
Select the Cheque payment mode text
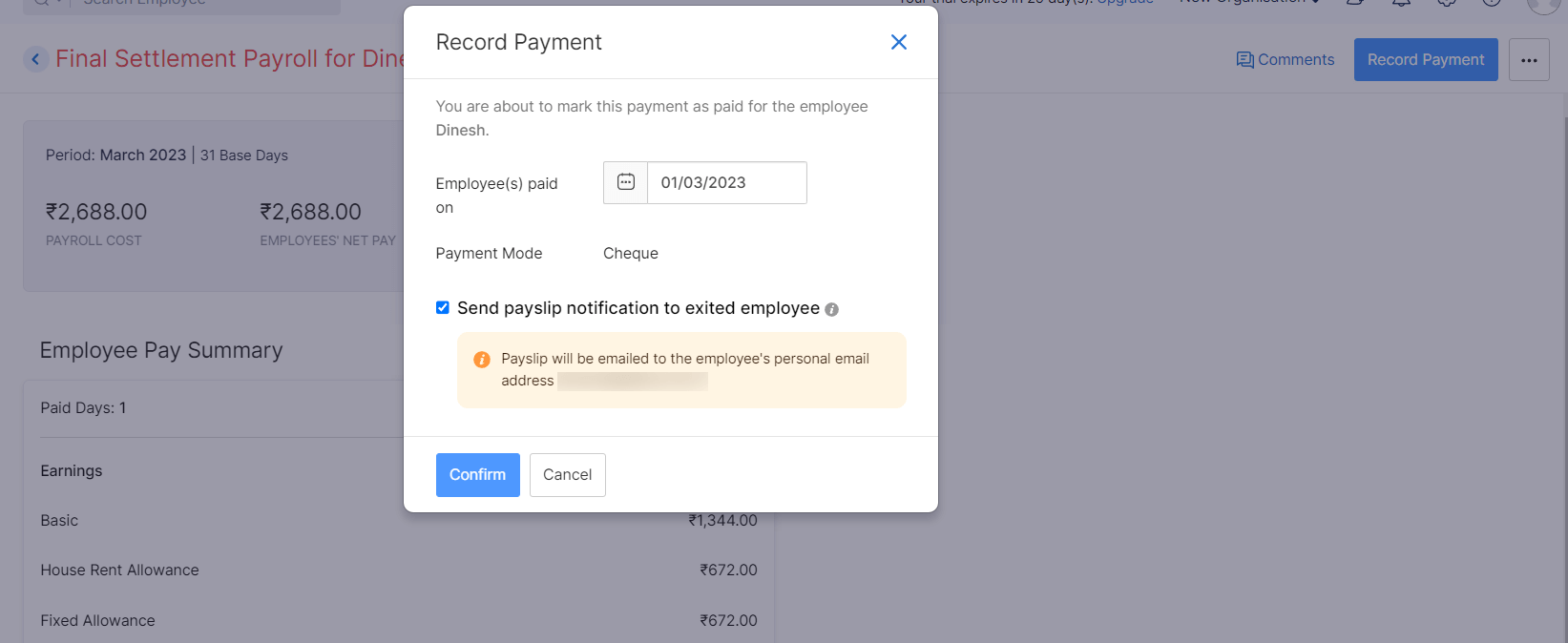(x=631, y=253)
